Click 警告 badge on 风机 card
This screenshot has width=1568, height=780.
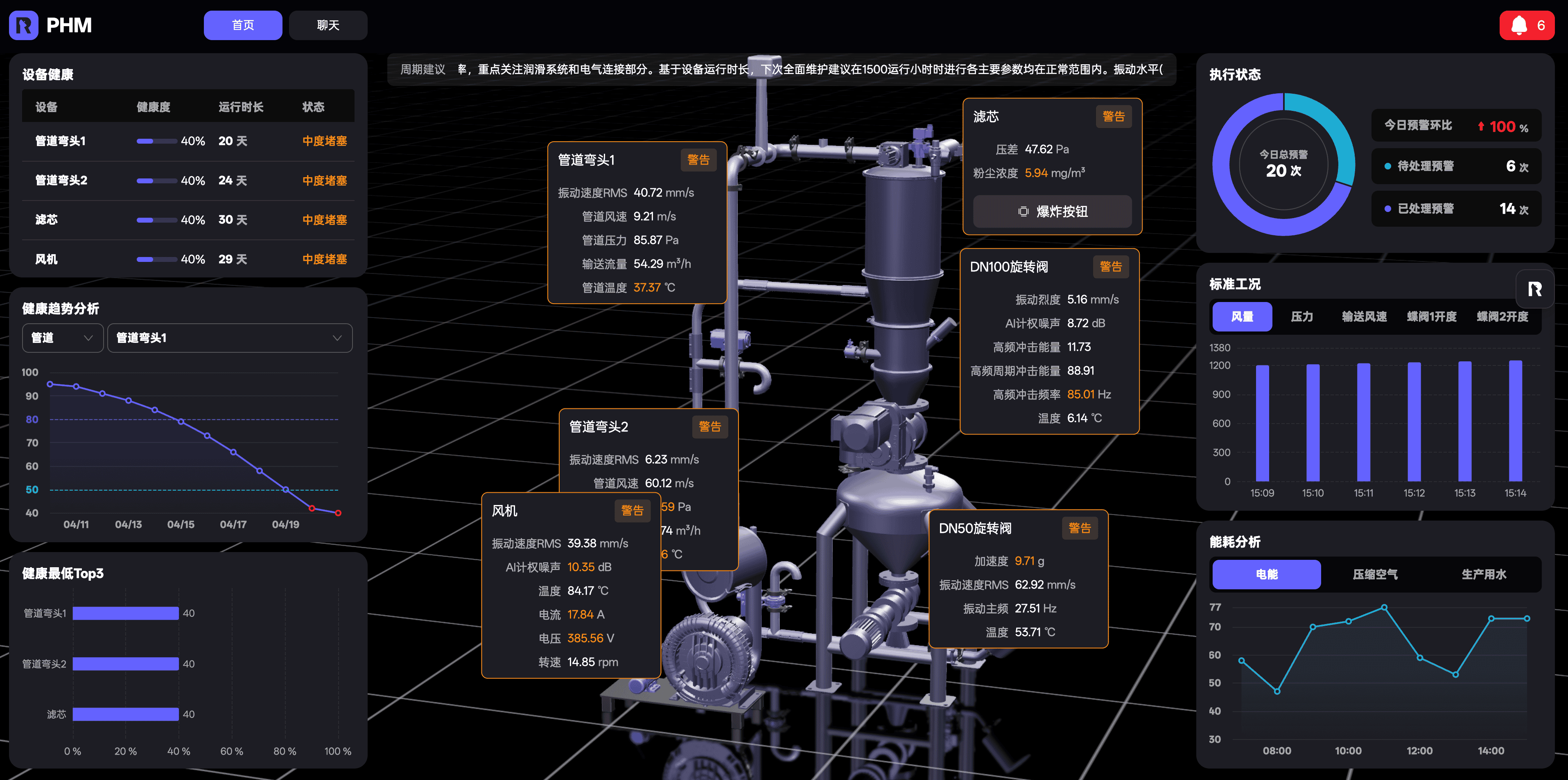click(x=632, y=510)
